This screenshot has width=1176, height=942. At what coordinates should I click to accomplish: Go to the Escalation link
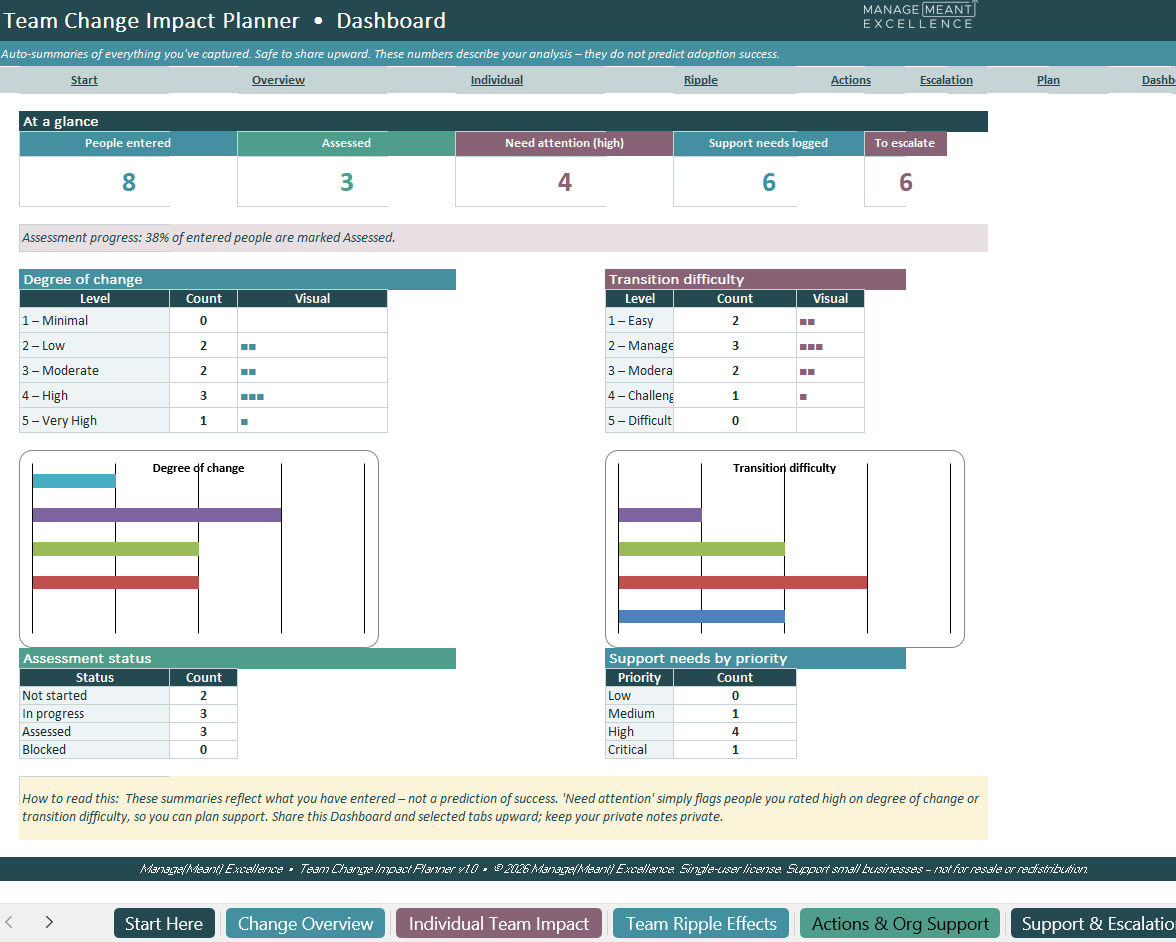pyautogui.click(x=946, y=80)
